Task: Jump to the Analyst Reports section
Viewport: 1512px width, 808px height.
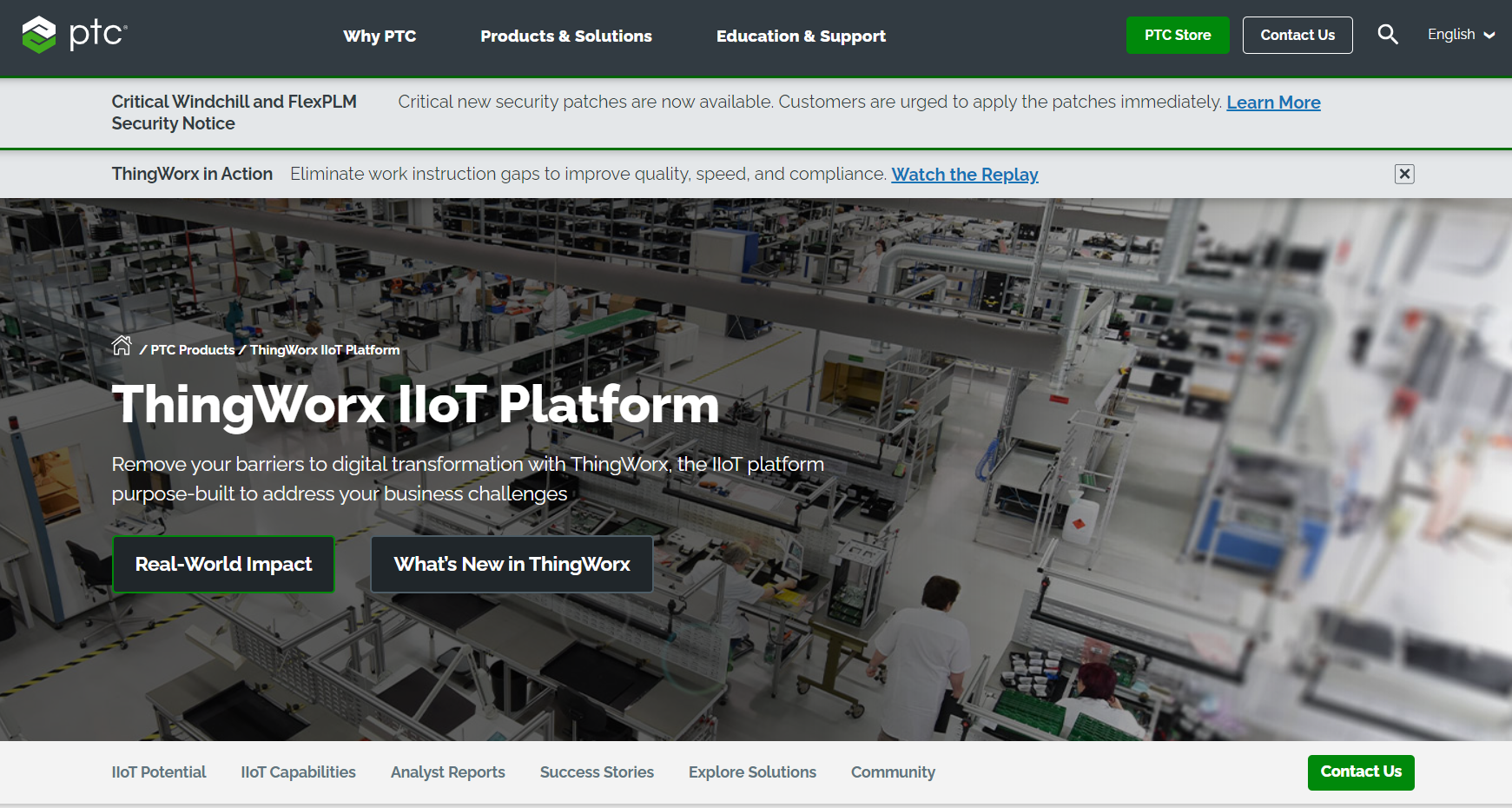Action: pos(447,772)
